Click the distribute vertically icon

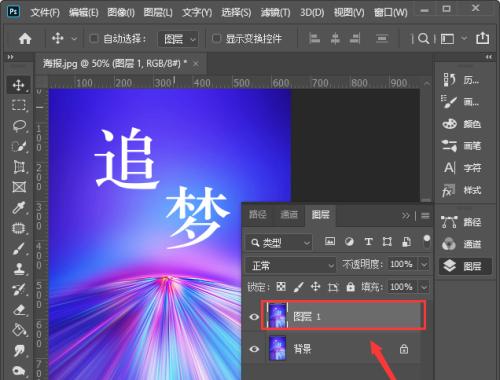[382, 39]
